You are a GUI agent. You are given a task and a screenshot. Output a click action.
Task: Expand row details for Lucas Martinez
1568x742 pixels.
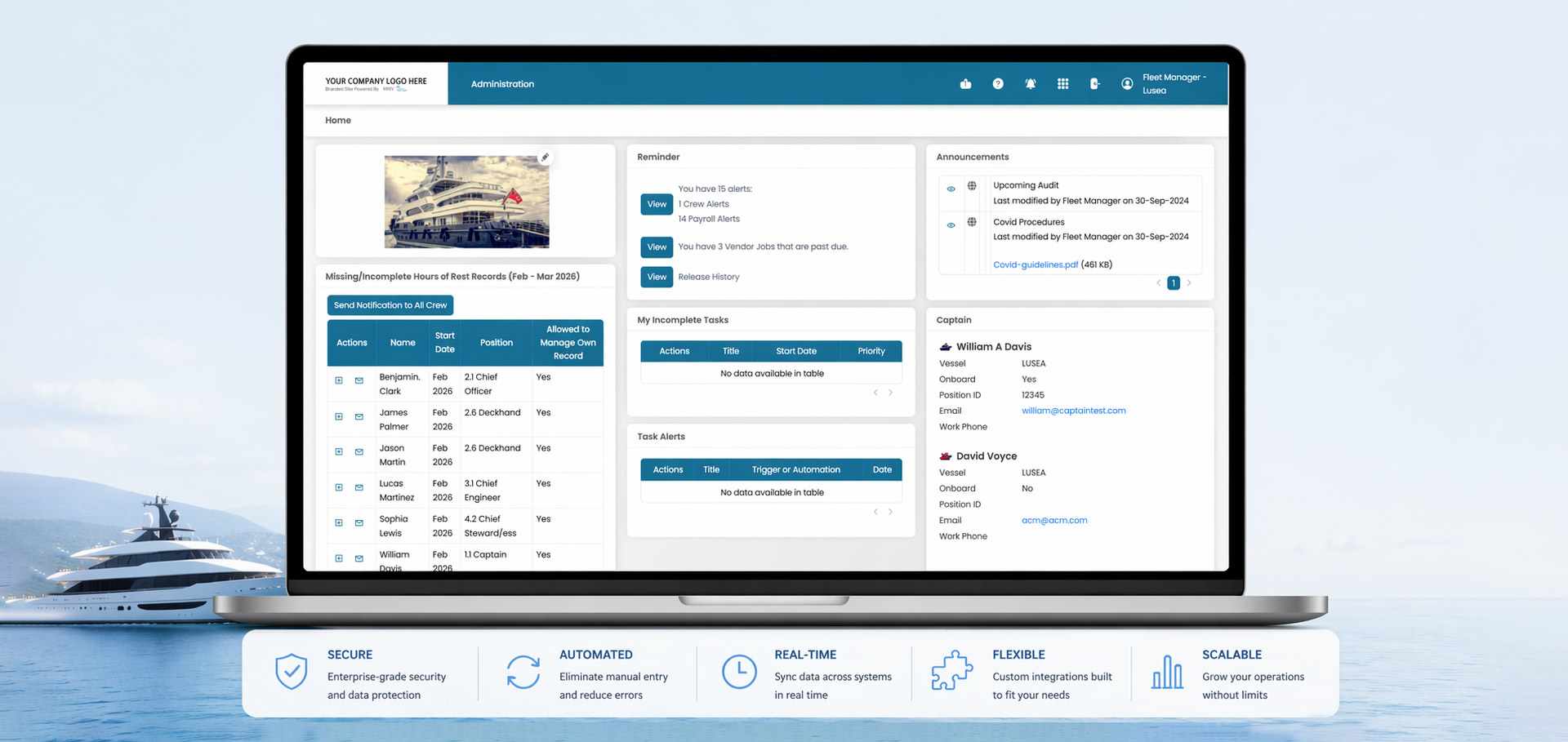click(339, 487)
